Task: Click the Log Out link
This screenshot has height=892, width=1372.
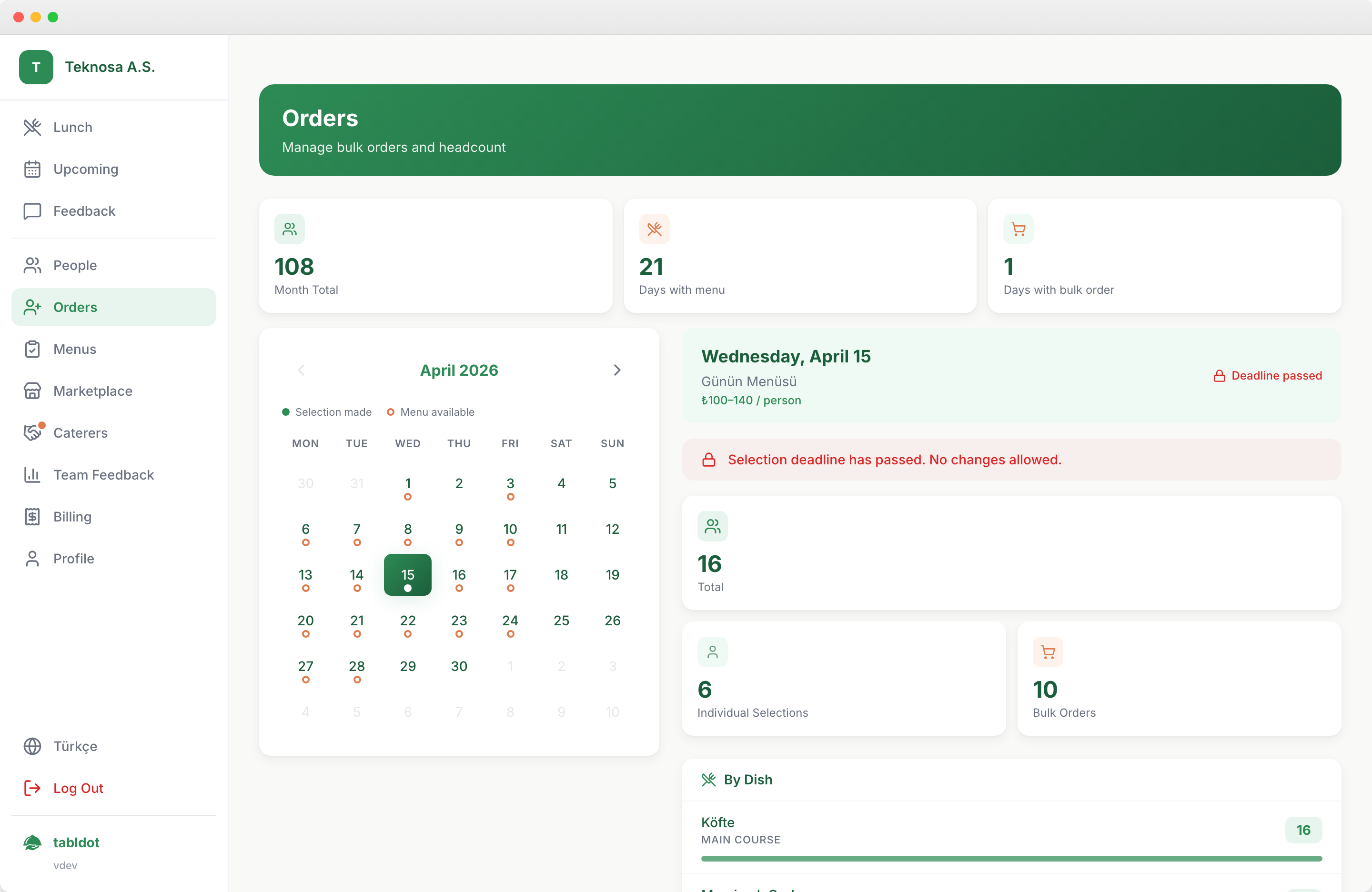Action: point(113,788)
